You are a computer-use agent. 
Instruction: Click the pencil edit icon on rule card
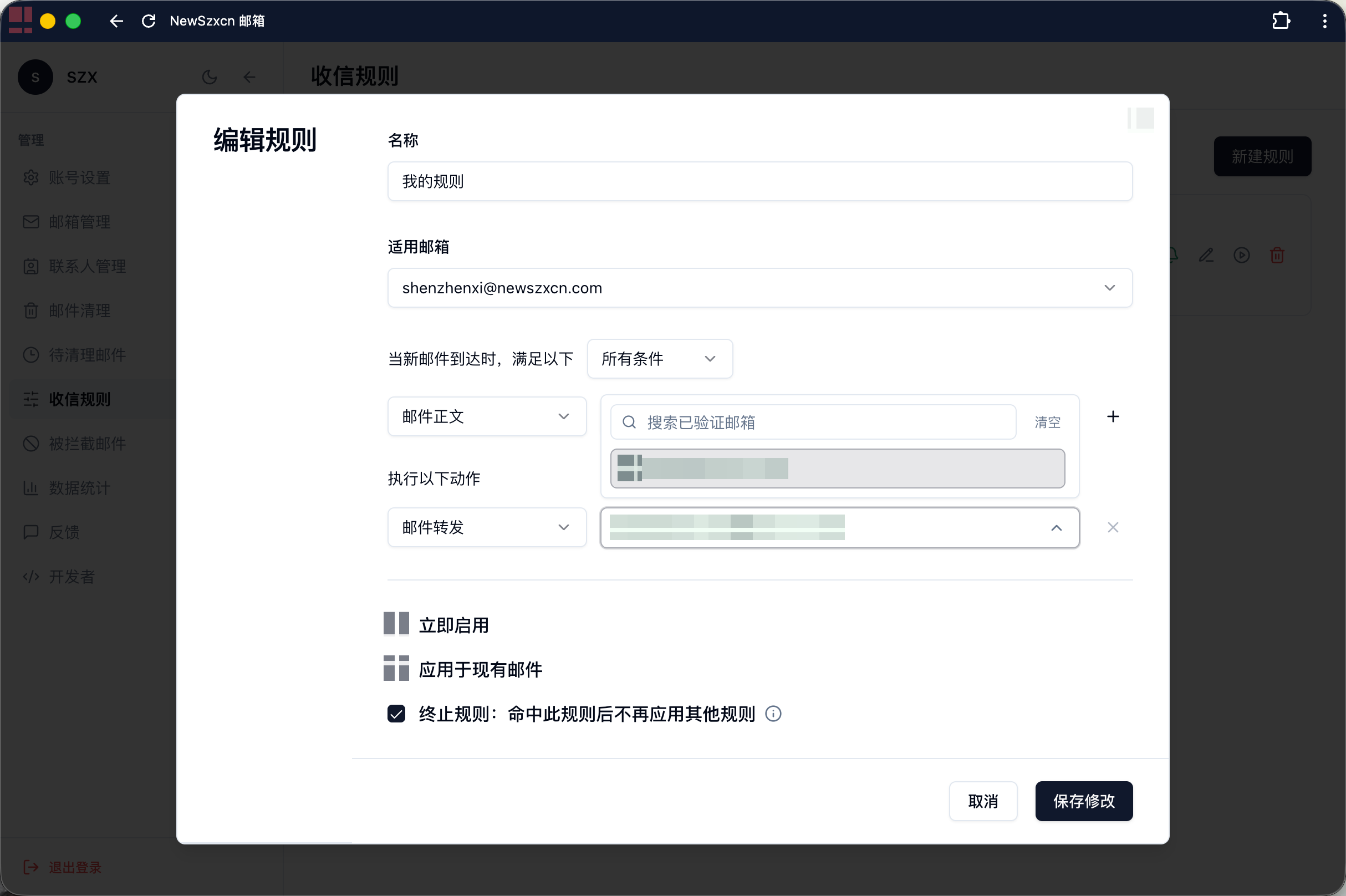(1206, 256)
